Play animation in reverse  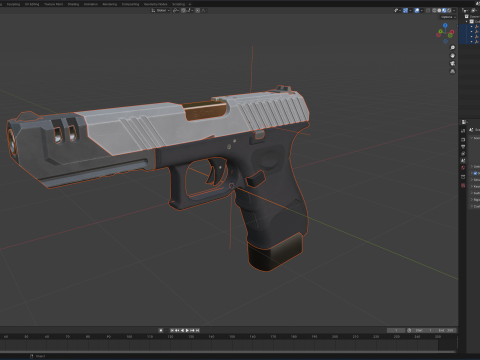(183, 330)
